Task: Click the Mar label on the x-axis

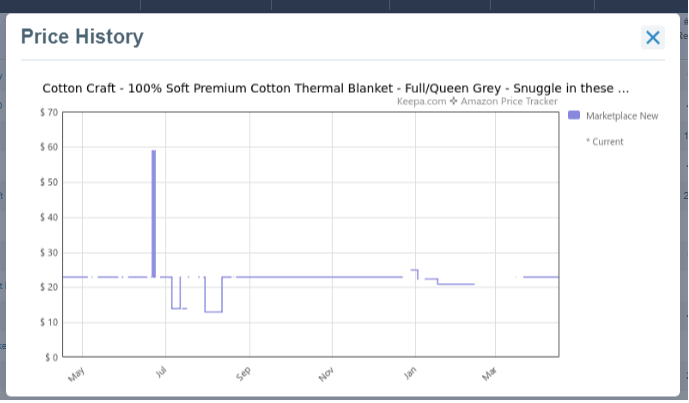Action: tap(489, 374)
